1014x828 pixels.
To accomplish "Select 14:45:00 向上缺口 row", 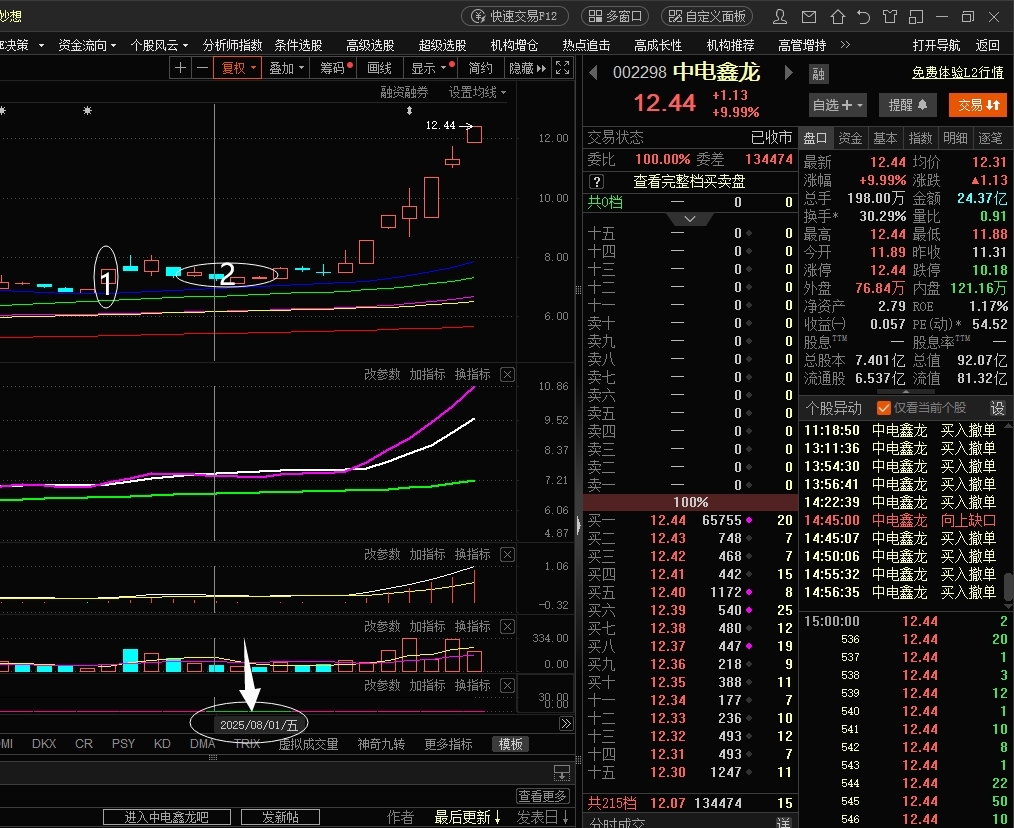I will click(900, 520).
